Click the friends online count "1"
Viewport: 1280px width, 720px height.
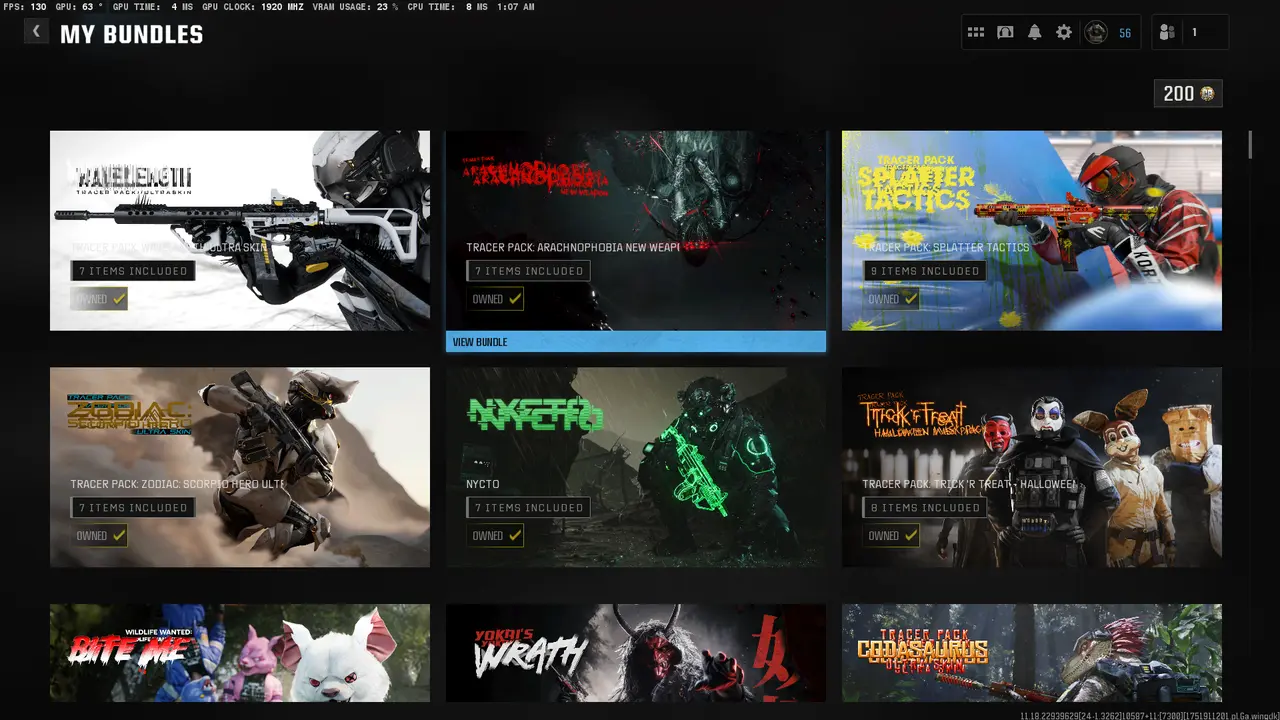[x=1194, y=33]
